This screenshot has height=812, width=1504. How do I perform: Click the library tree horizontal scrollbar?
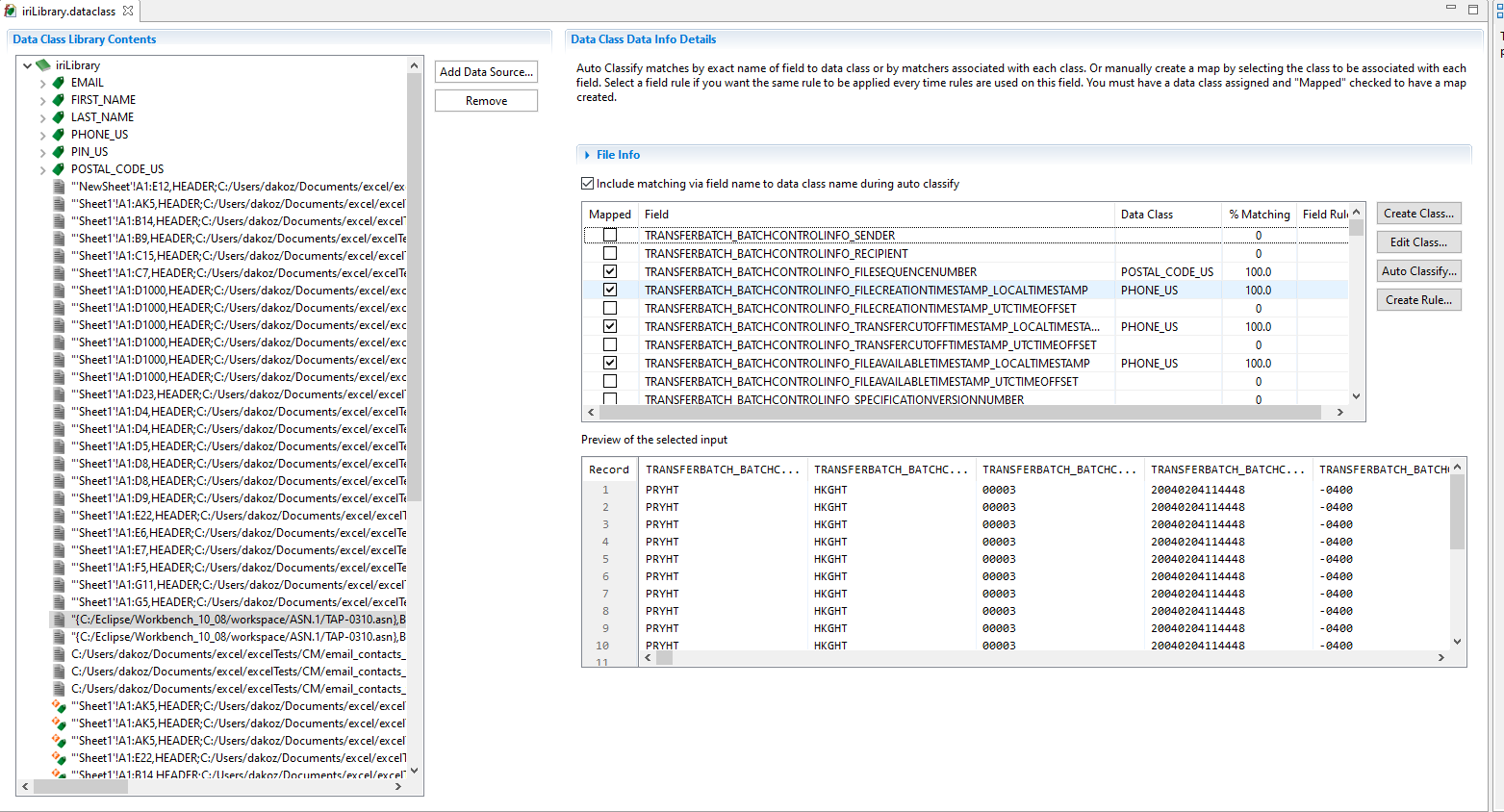click(x=81, y=787)
